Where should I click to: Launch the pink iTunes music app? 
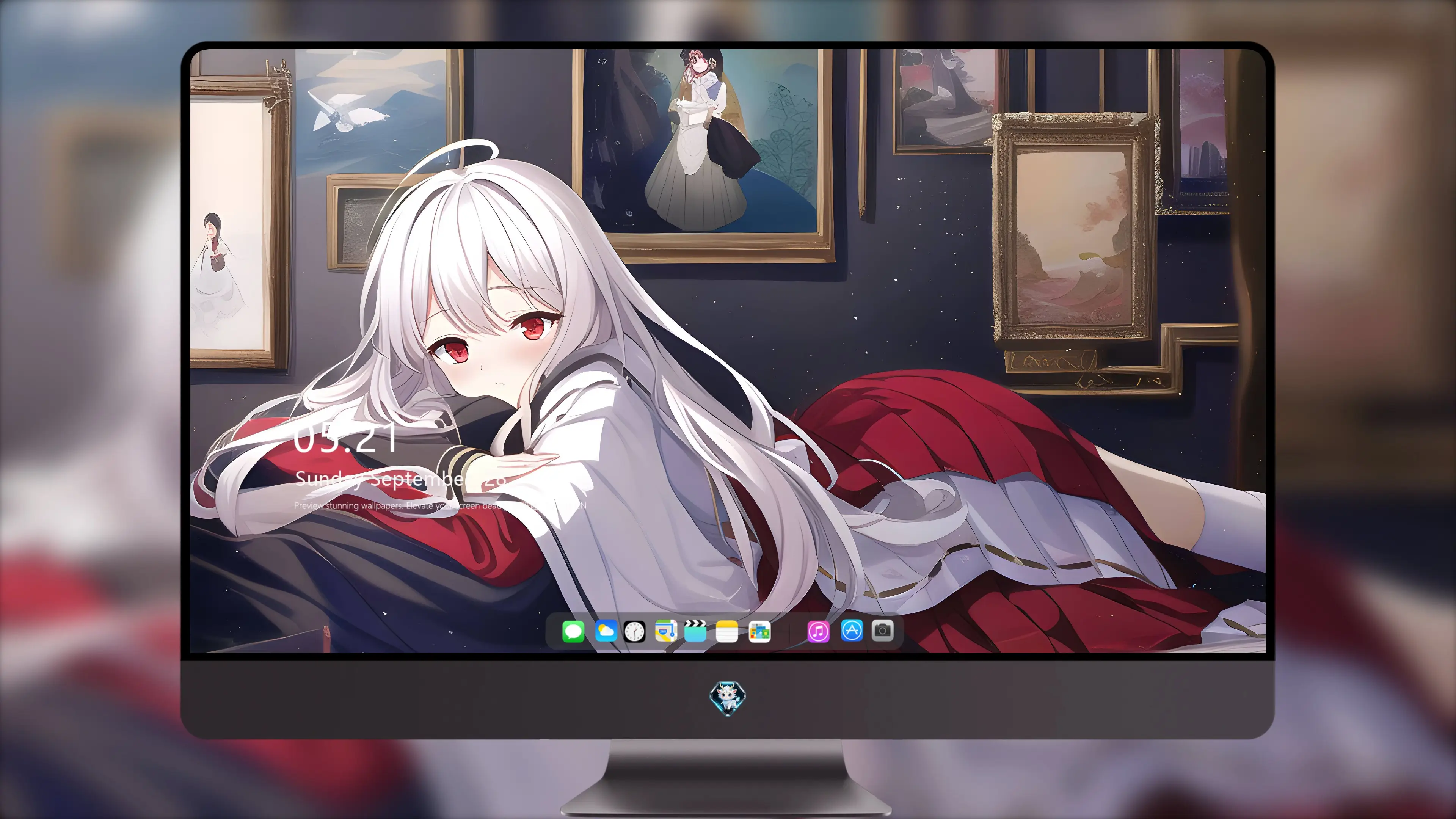click(x=819, y=631)
